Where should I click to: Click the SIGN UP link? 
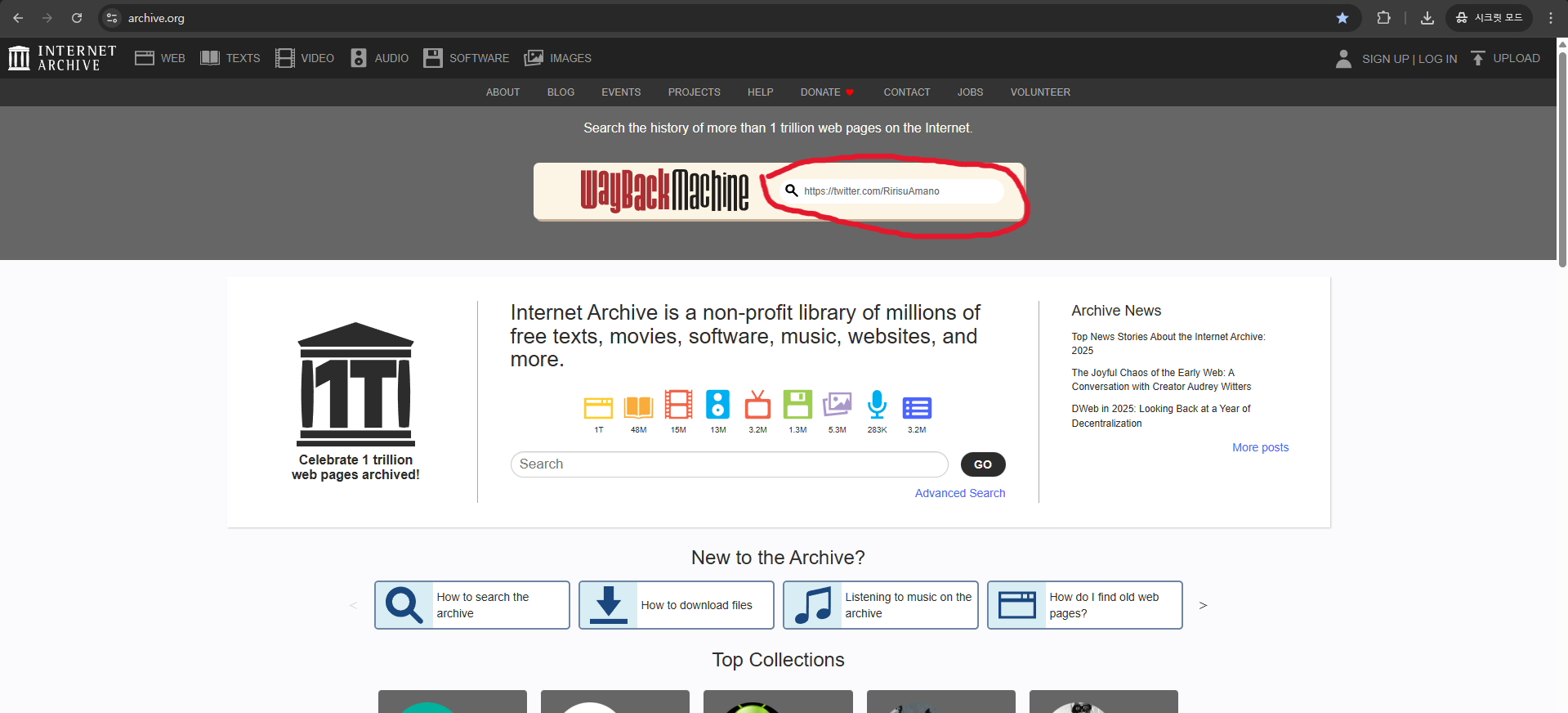1385,59
